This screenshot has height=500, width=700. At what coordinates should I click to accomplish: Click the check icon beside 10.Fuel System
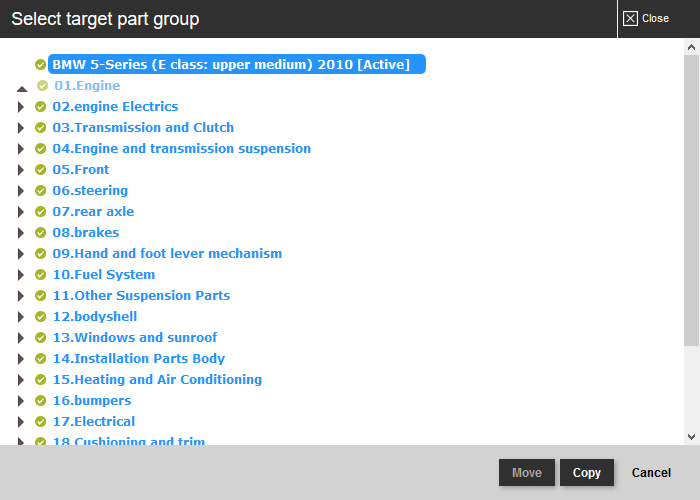pos(41,274)
